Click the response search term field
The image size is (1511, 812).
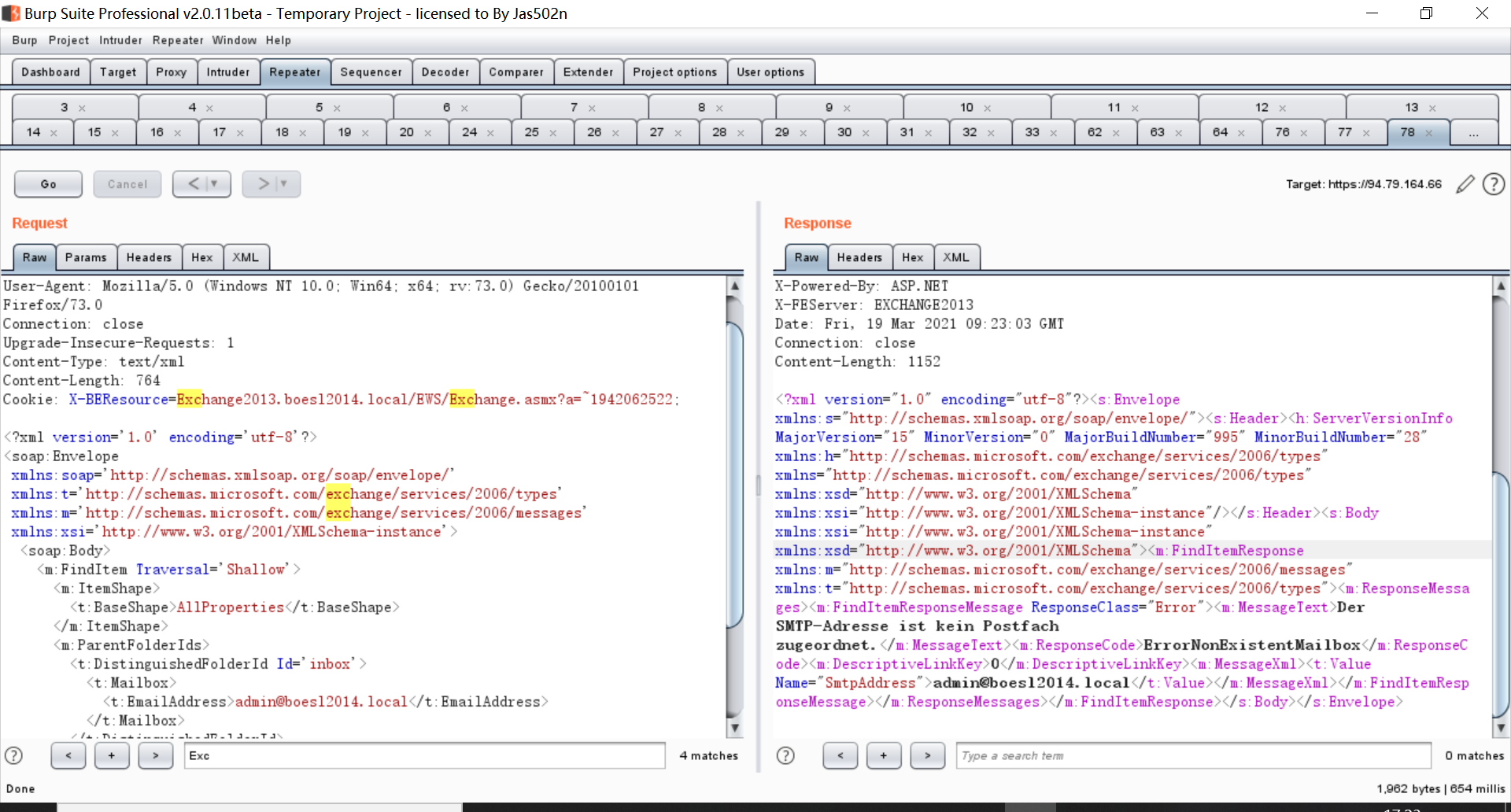(1193, 755)
